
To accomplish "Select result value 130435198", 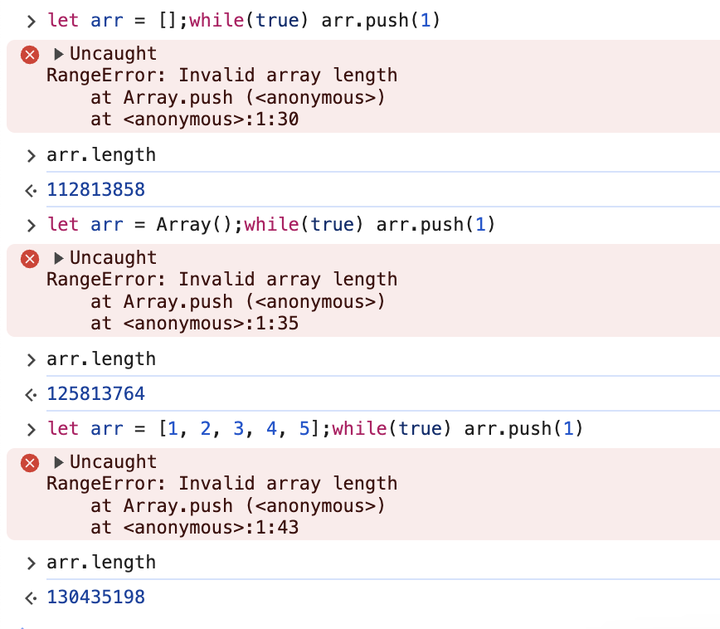I will point(96,597).
